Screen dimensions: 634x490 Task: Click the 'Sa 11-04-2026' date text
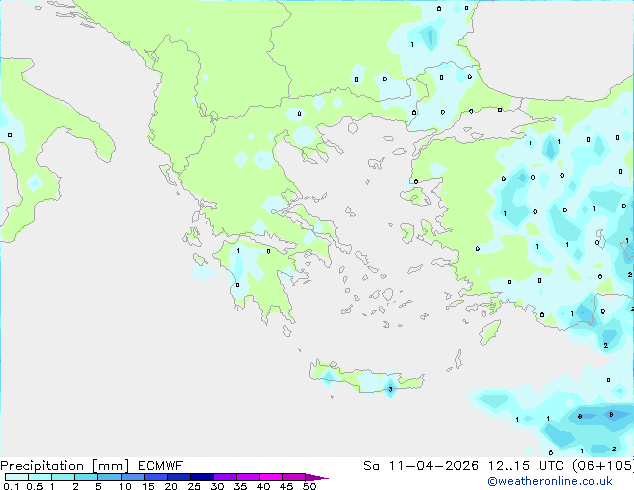421,466
